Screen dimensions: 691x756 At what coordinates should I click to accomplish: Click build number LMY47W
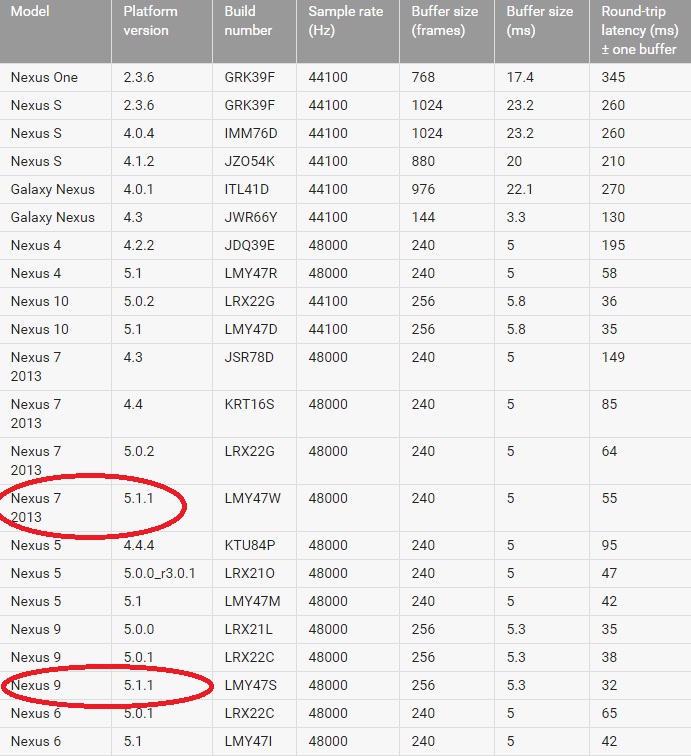253,498
